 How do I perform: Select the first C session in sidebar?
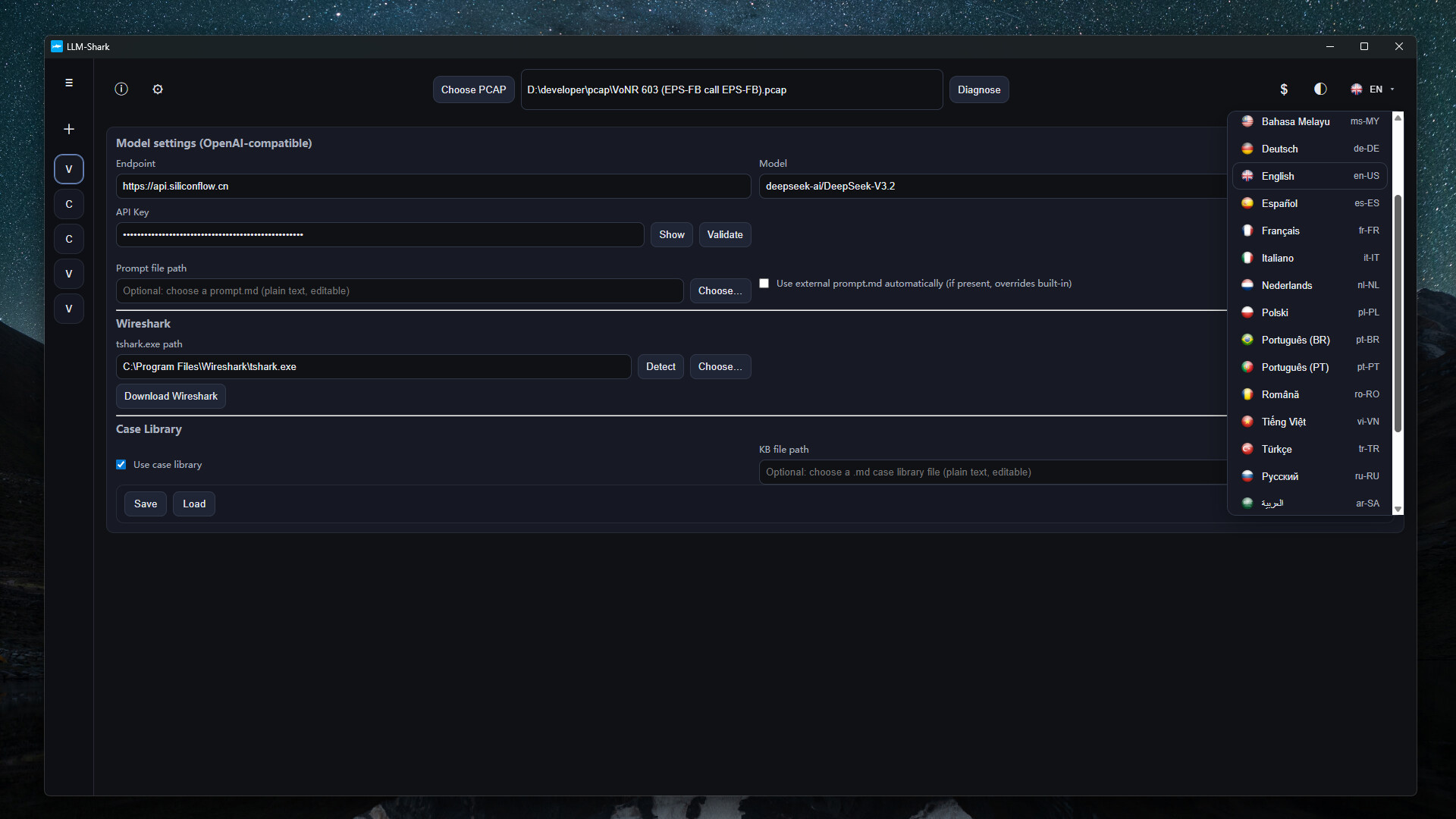69,204
